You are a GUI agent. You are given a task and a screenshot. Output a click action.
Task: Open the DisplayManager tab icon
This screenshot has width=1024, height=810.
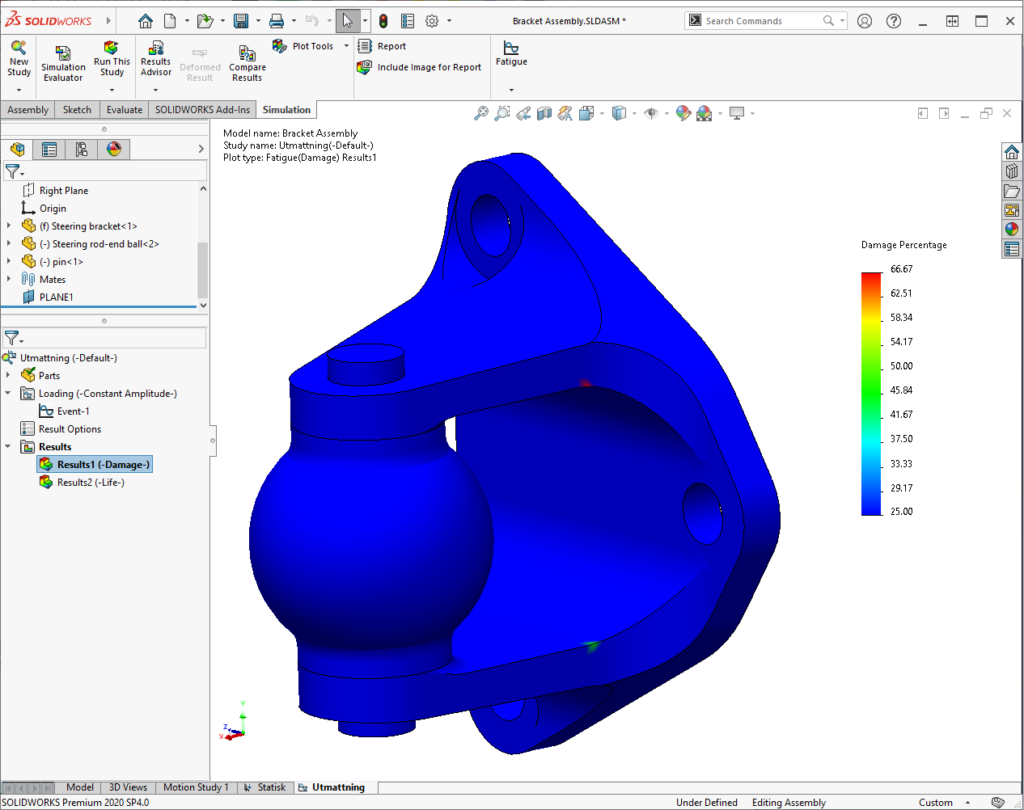coord(114,150)
